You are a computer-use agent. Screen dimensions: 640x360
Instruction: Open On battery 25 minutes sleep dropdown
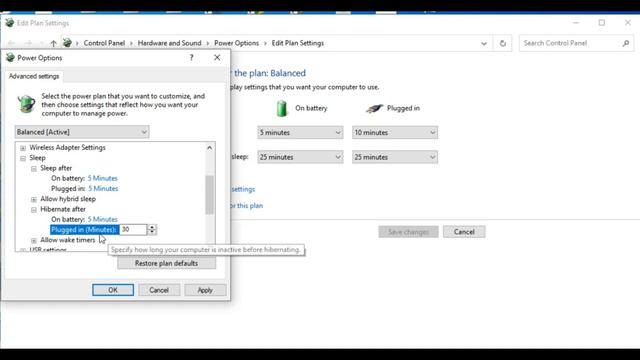(300, 157)
